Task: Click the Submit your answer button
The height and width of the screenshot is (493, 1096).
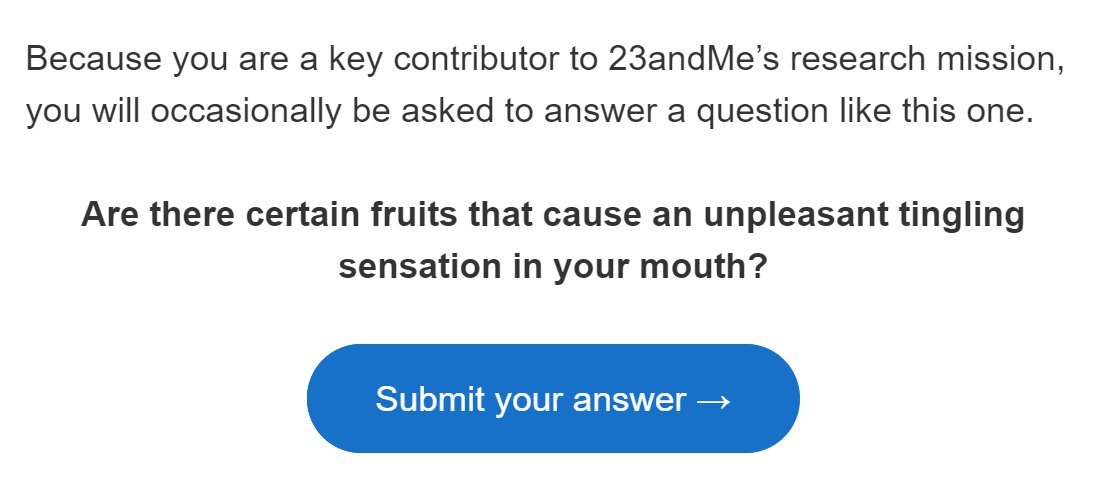Action: click(552, 399)
